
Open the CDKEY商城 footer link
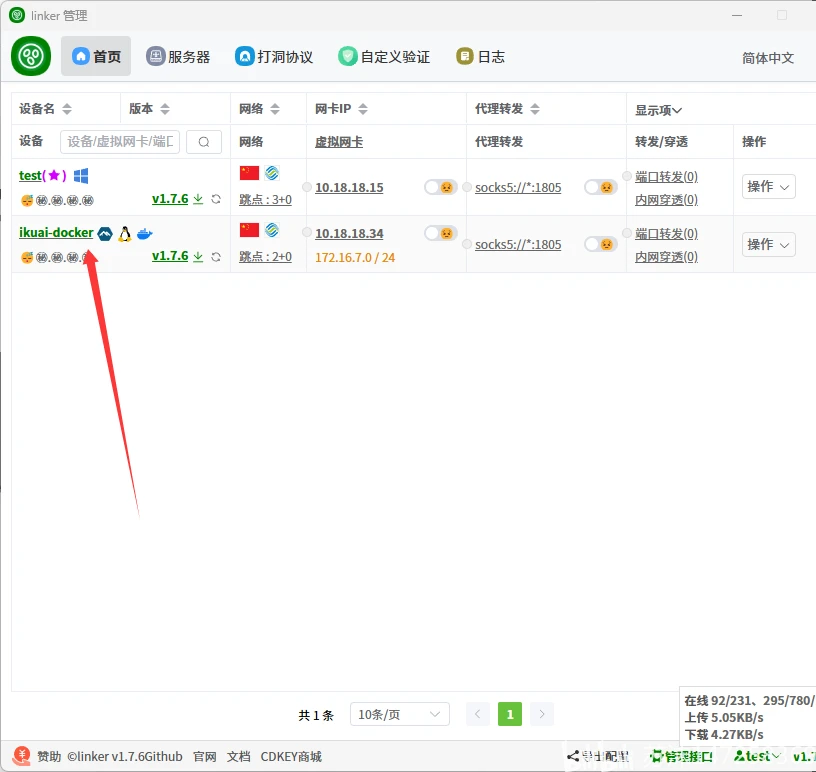coord(291,756)
